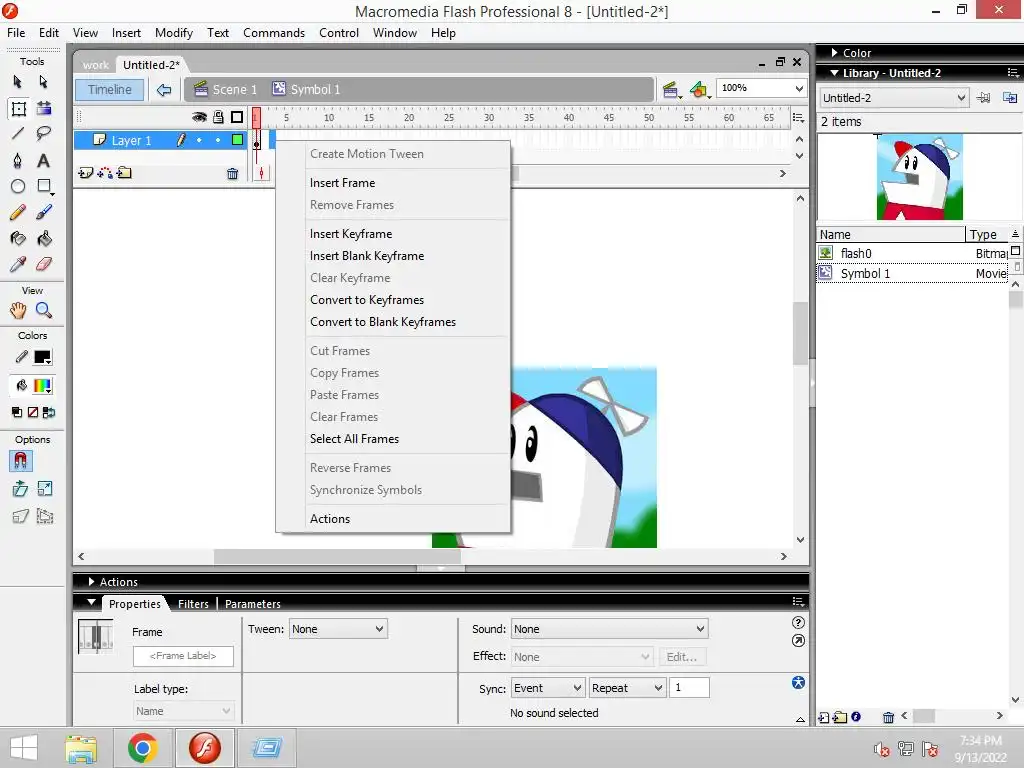Select the Pencil tool
This screenshot has height=768, width=1024.
pos(18,212)
